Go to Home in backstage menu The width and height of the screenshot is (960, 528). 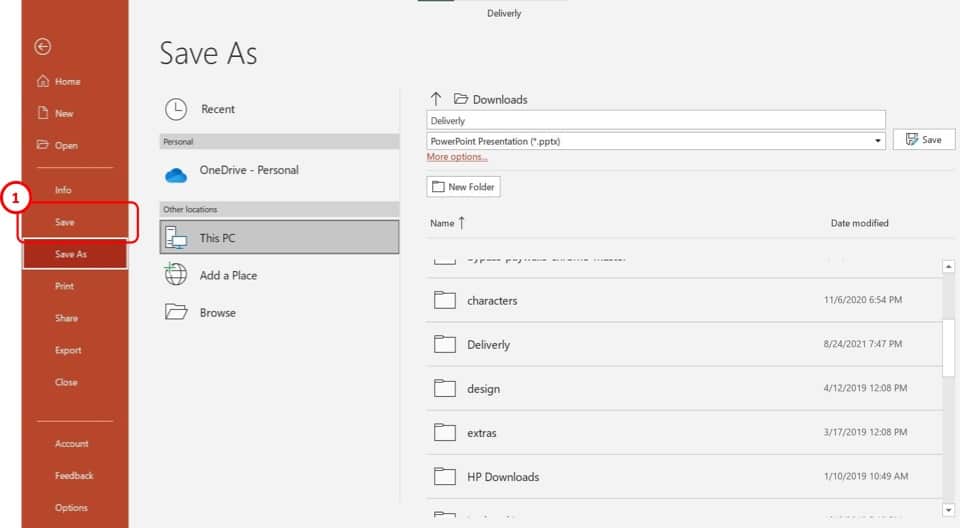tap(67, 81)
